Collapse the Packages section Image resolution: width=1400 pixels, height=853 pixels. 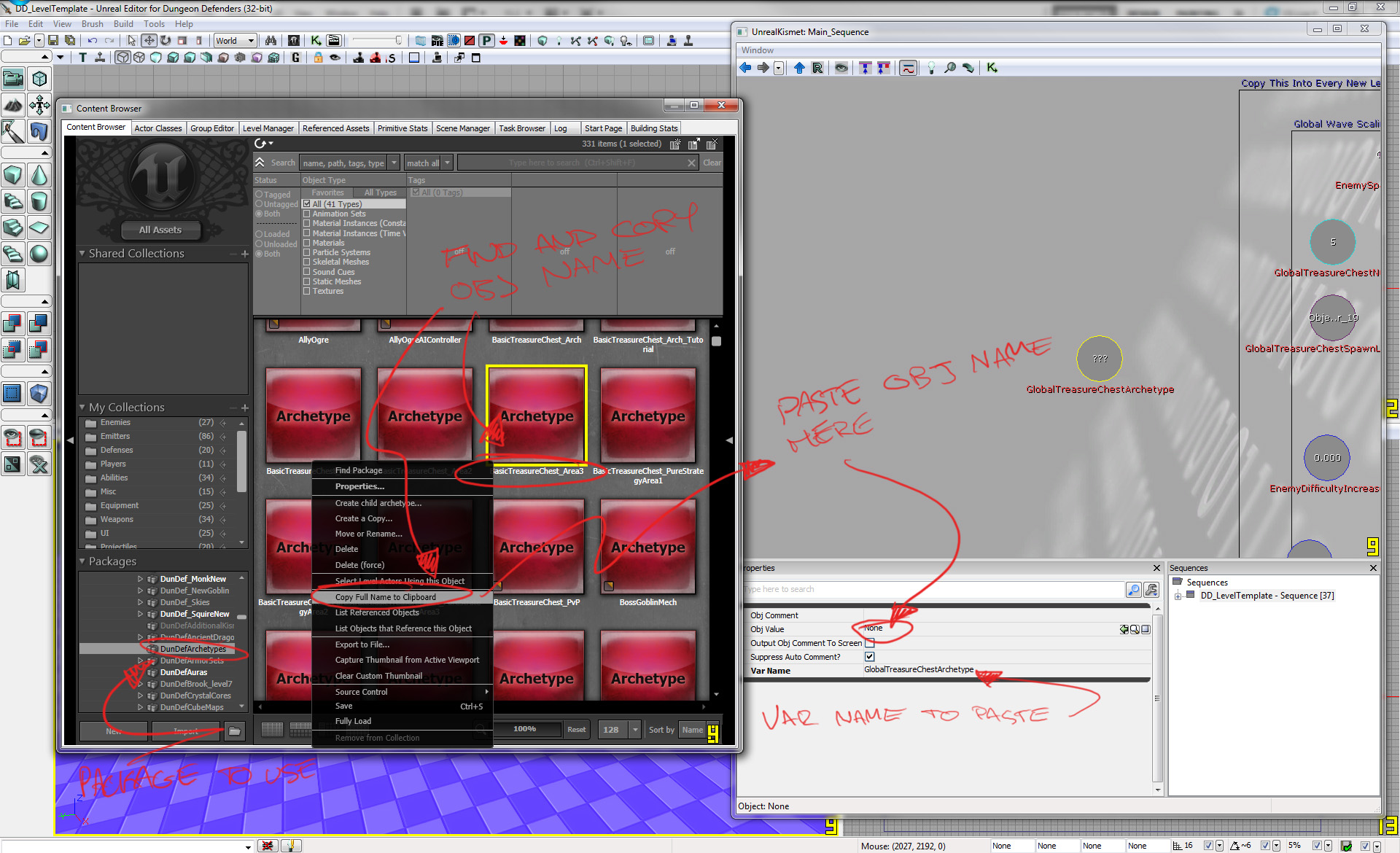82,561
